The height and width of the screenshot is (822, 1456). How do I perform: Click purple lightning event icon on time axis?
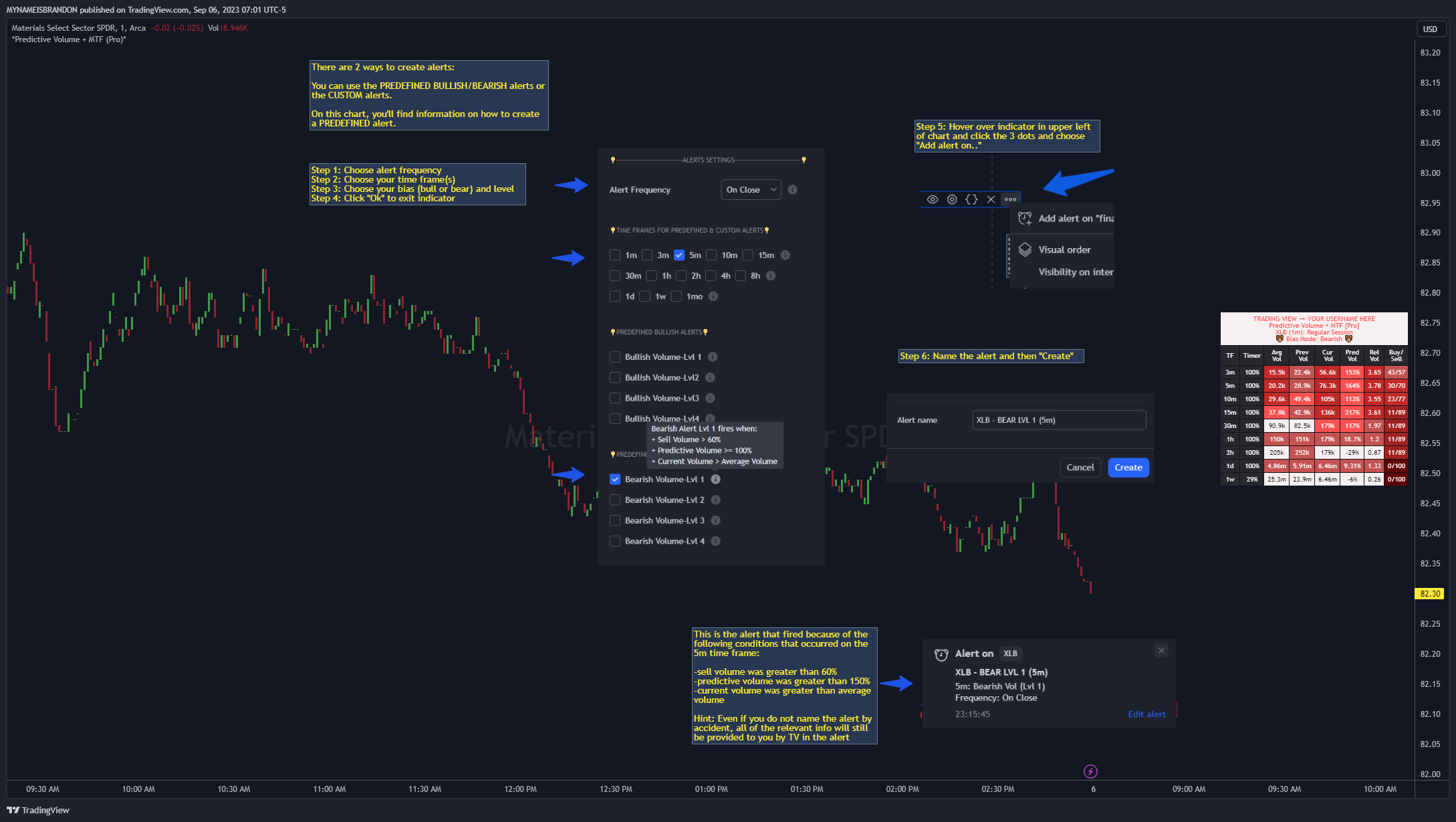click(x=1090, y=771)
